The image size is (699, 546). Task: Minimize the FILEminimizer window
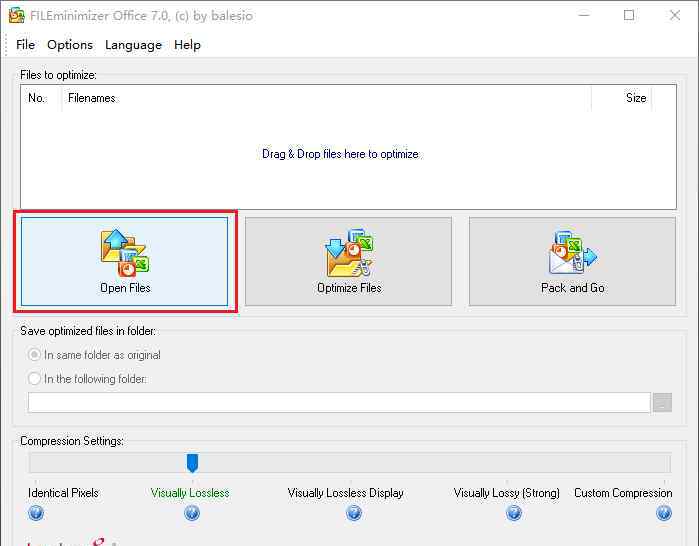pos(584,15)
